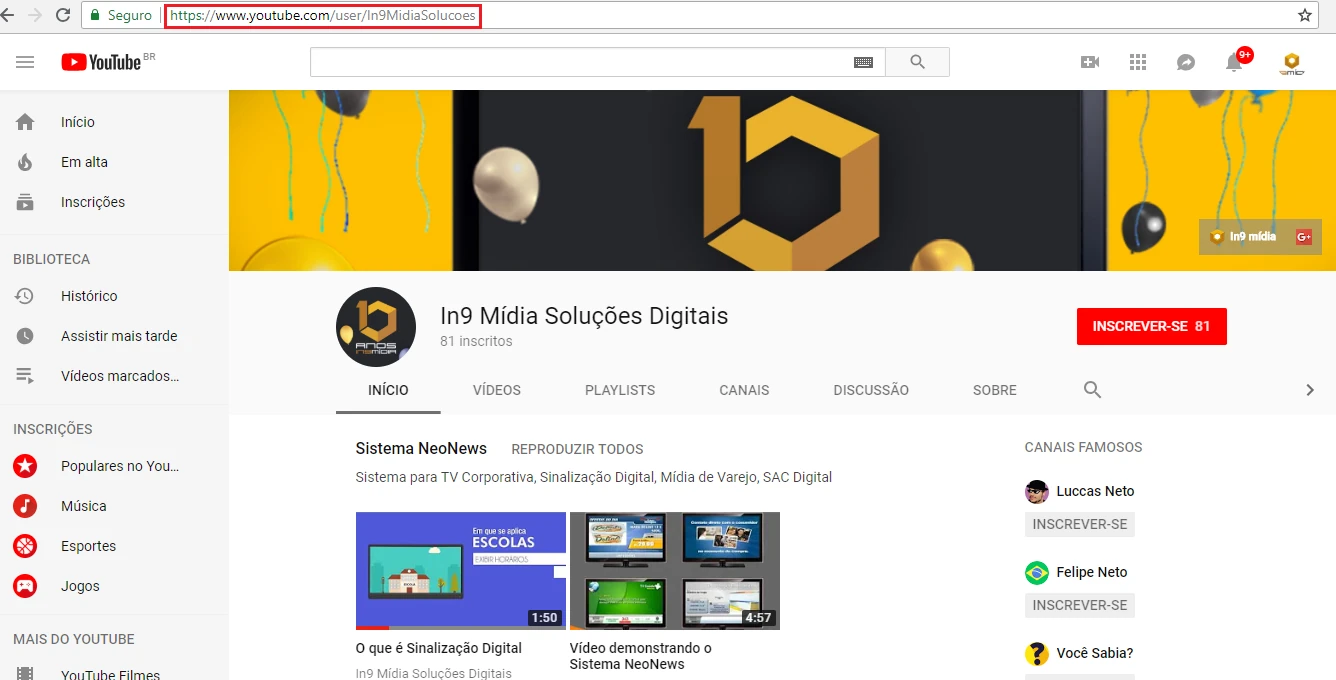The width and height of the screenshot is (1336, 680).
Task: Go back with browser back arrow
Action: coord(8,15)
